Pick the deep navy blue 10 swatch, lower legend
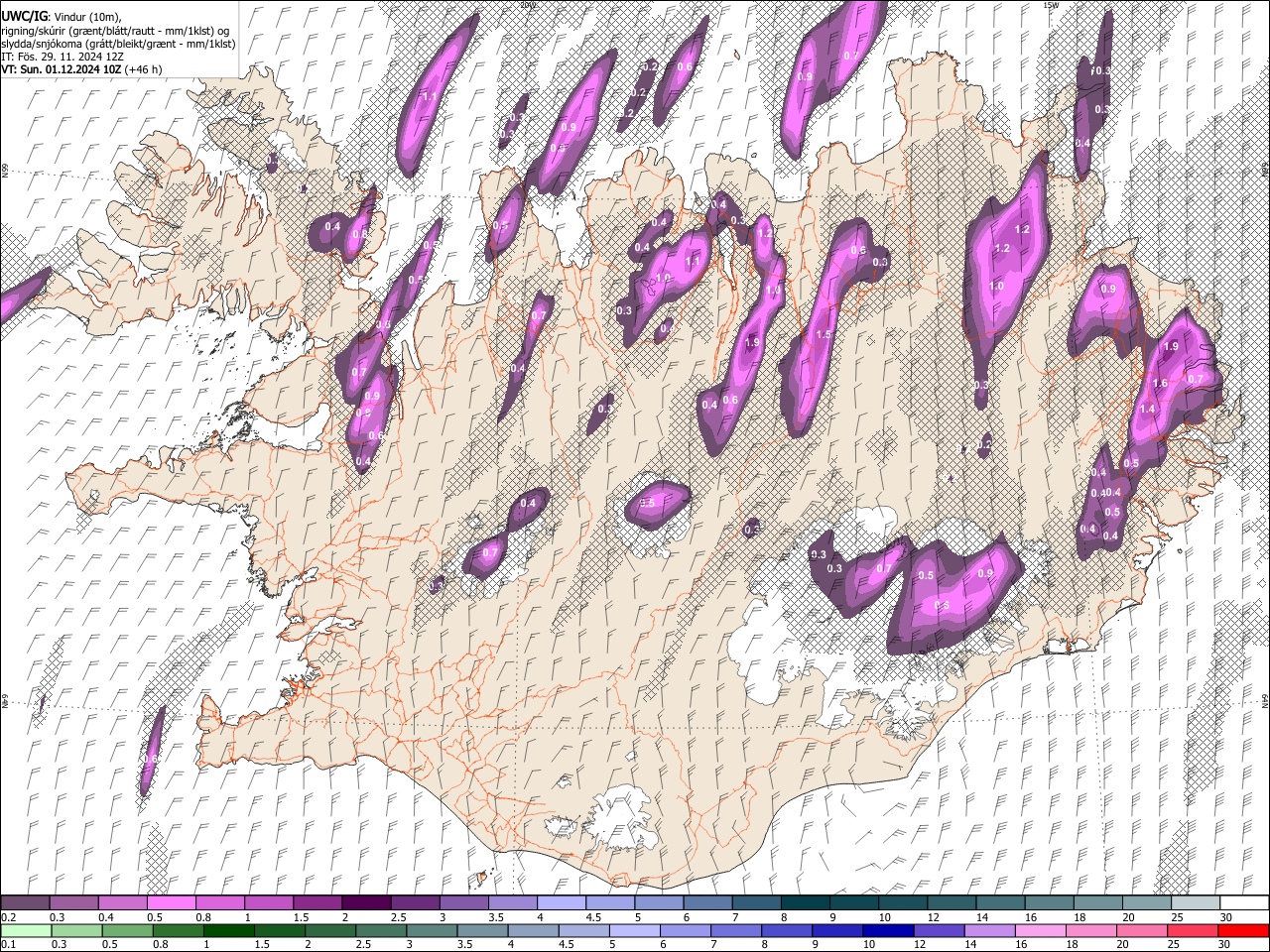Viewport: 1270px width, 952px height. pos(887,930)
